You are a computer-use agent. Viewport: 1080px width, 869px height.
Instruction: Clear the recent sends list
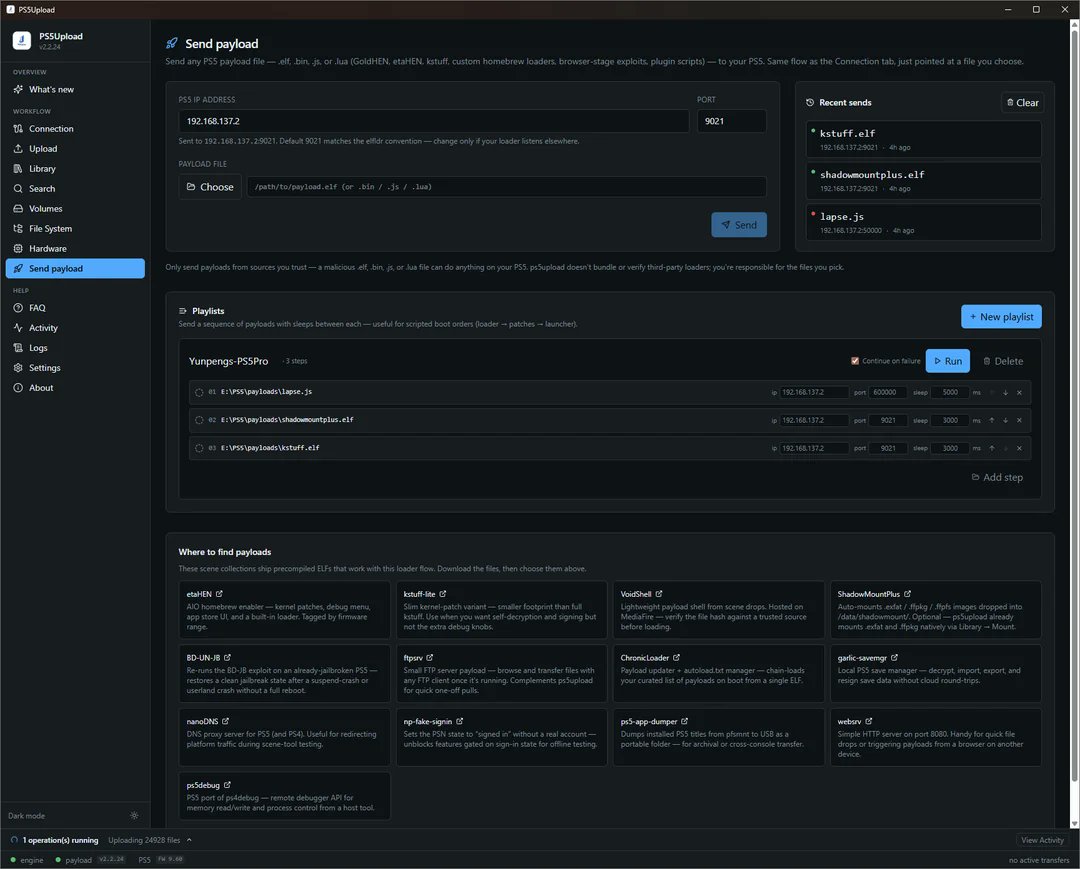tap(1022, 103)
